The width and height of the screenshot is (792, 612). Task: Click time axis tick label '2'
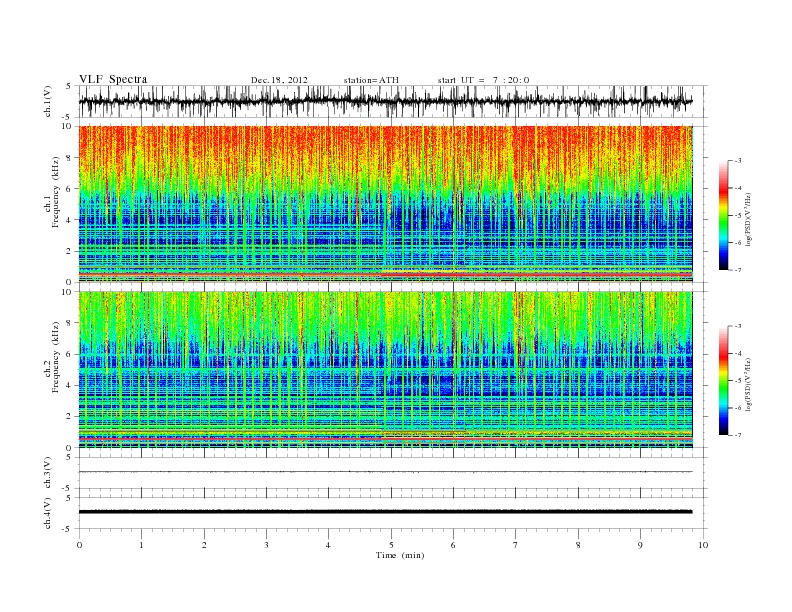point(204,545)
